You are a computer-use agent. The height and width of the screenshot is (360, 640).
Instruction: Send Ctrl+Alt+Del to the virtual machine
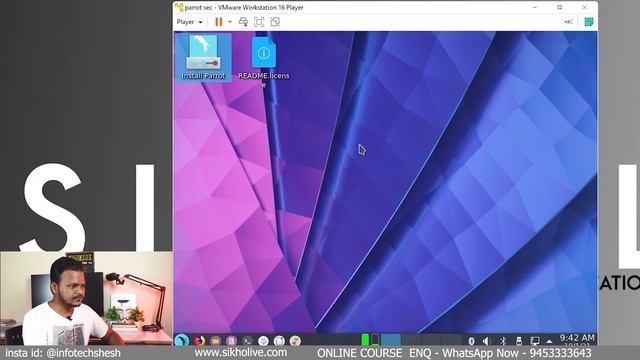point(243,22)
